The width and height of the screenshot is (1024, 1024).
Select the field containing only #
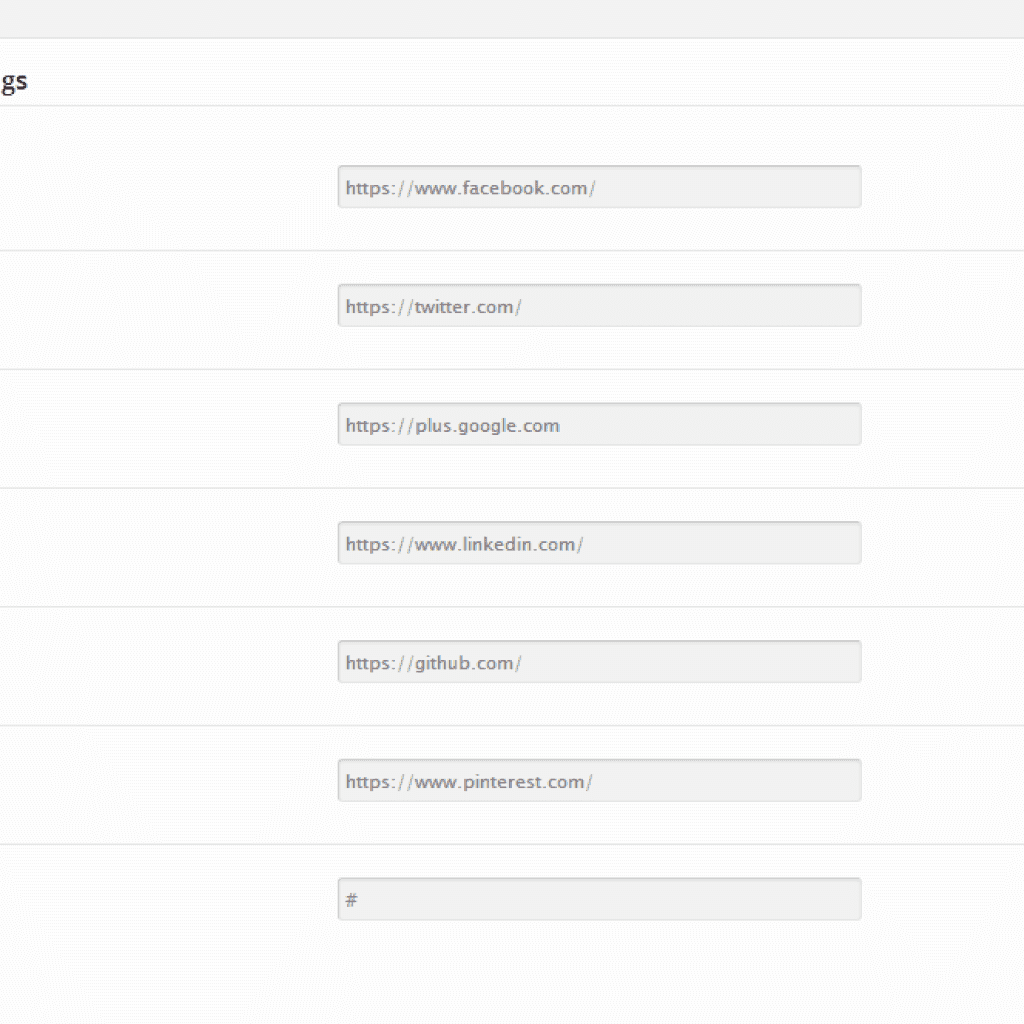click(600, 900)
